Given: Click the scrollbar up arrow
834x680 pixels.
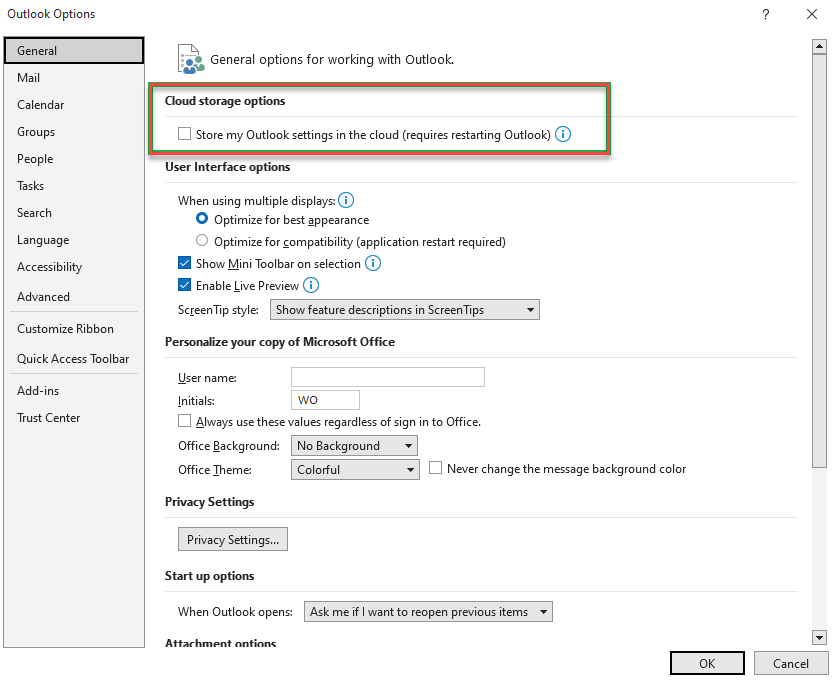Looking at the screenshot, I should (x=819, y=47).
